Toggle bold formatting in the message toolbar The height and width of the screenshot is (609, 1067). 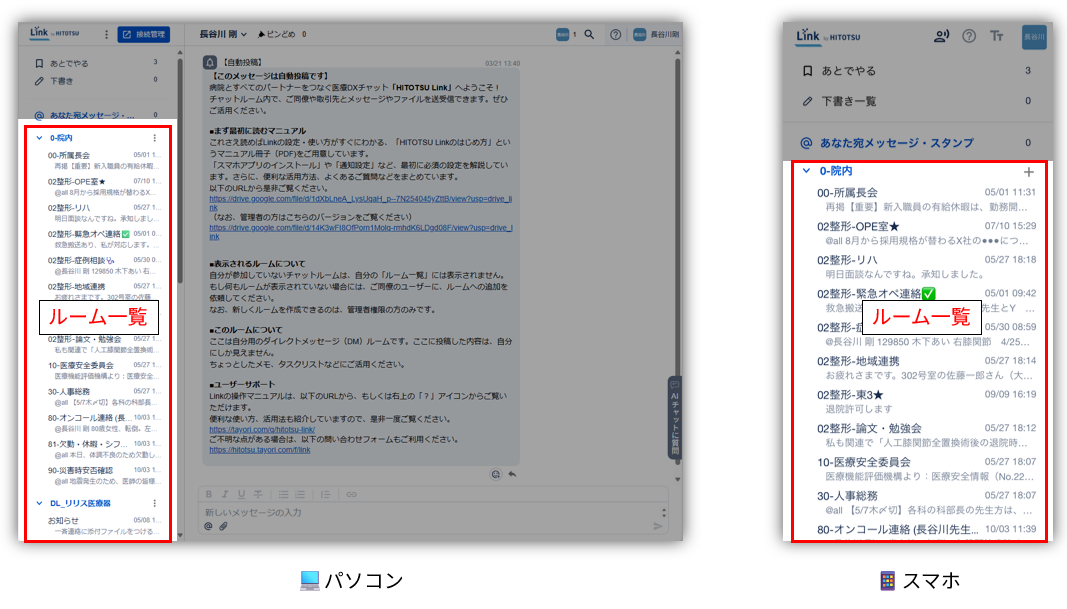pyautogui.click(x=210, y=494)
